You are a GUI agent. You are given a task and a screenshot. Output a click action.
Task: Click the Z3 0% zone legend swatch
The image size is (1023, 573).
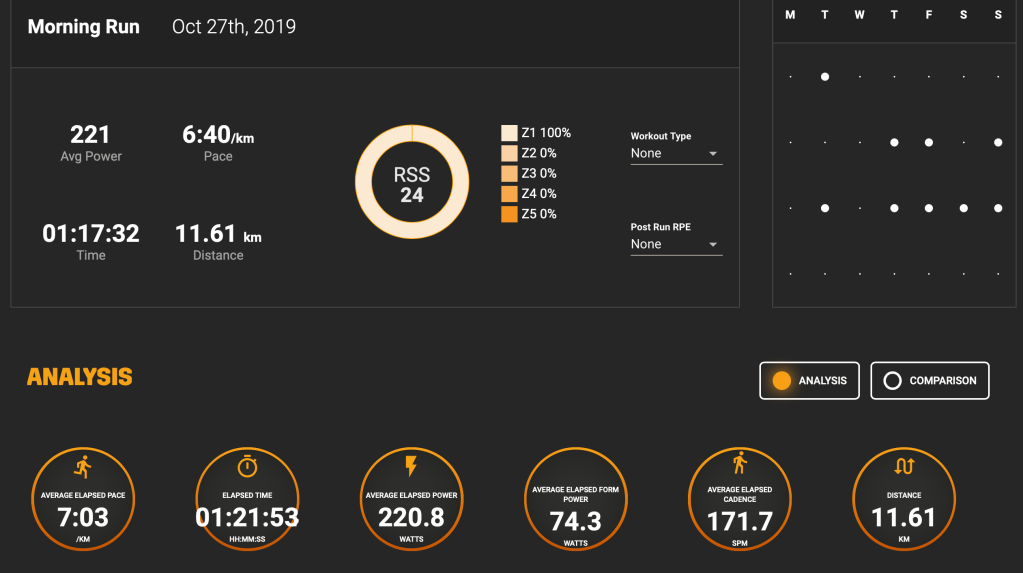509,174
